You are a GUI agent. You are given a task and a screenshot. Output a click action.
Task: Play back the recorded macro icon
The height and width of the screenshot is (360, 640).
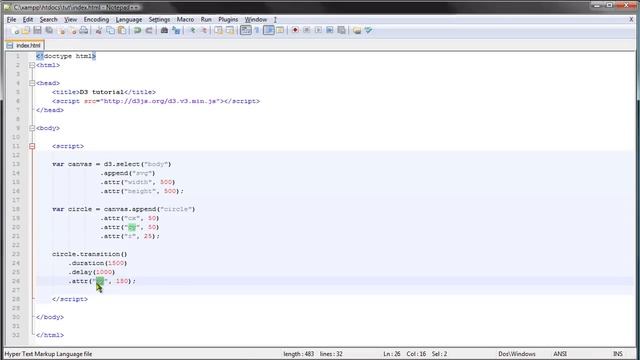click(318, 30)
